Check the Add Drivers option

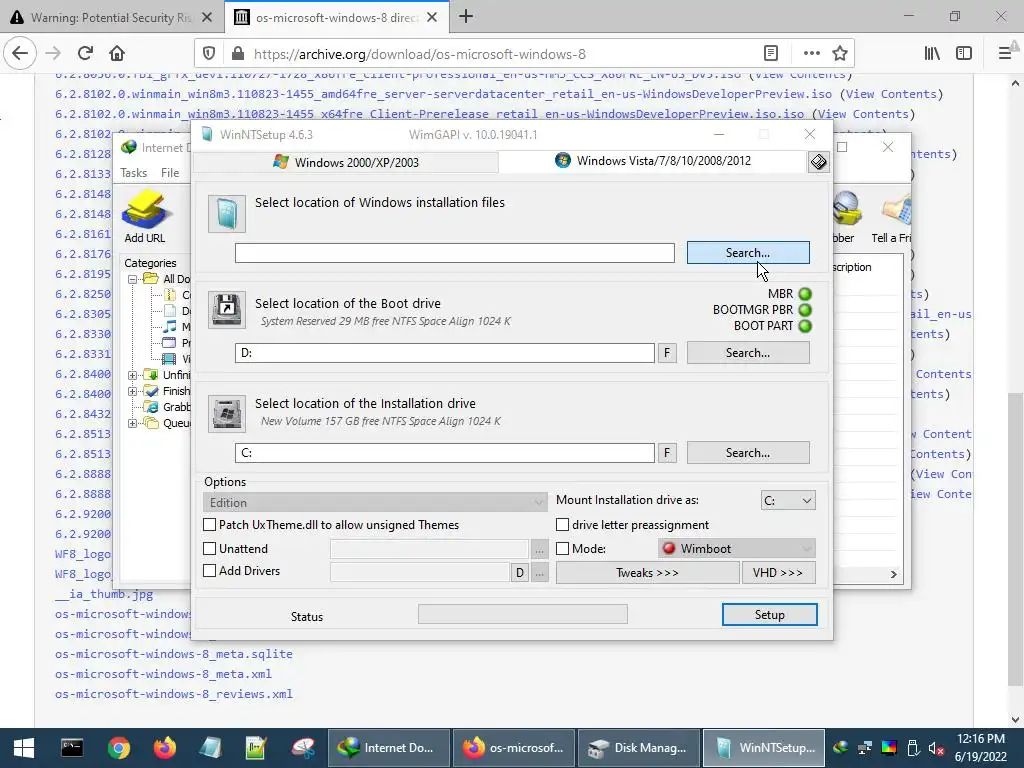pos(210,571)
